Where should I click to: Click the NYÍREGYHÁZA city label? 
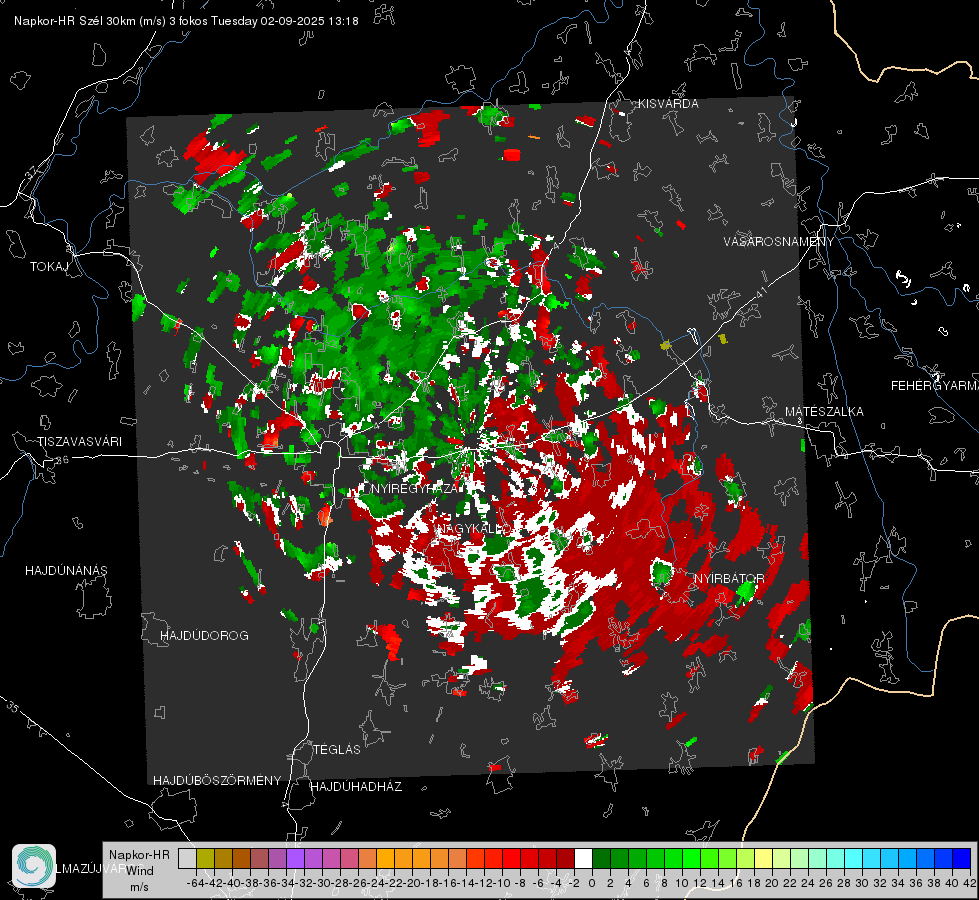pos(414,488)
